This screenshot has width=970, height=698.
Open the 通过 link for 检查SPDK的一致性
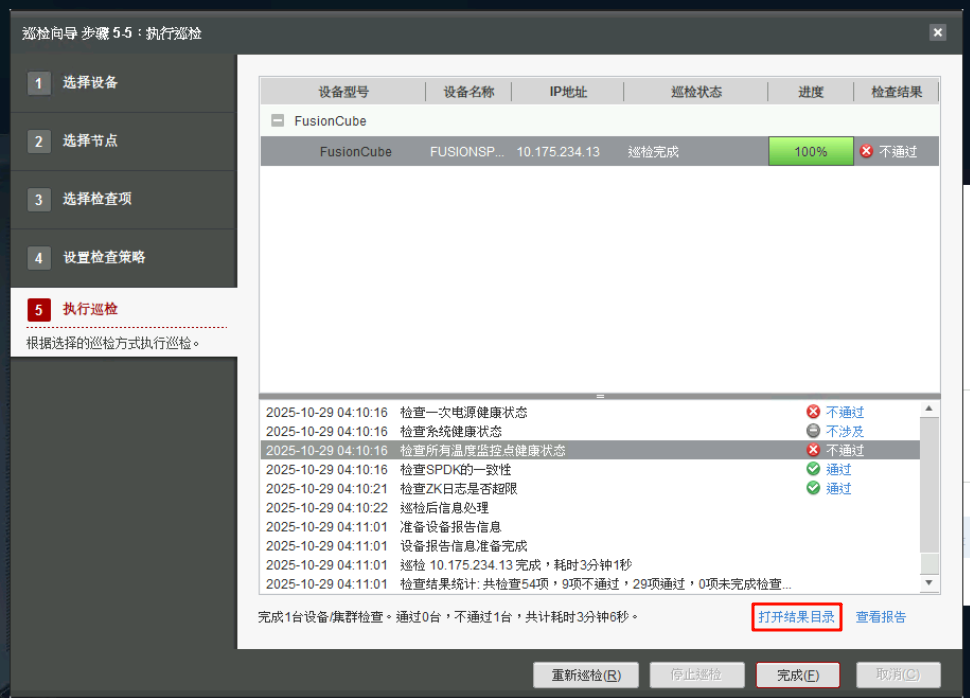click(839, 469)
